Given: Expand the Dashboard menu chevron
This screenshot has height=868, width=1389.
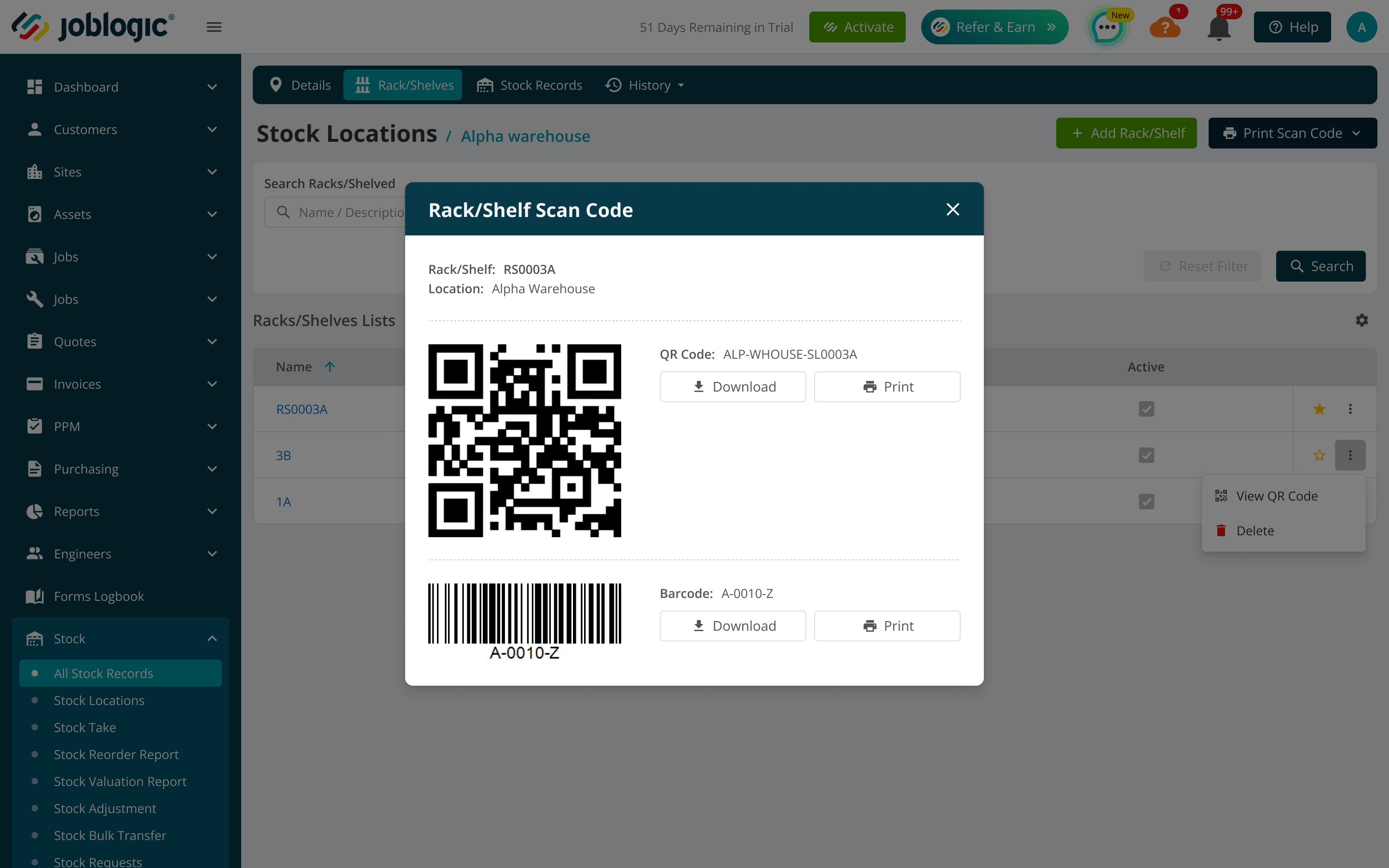Looking at the screenshot, I should pyautogui.click(x=212, y=87).
